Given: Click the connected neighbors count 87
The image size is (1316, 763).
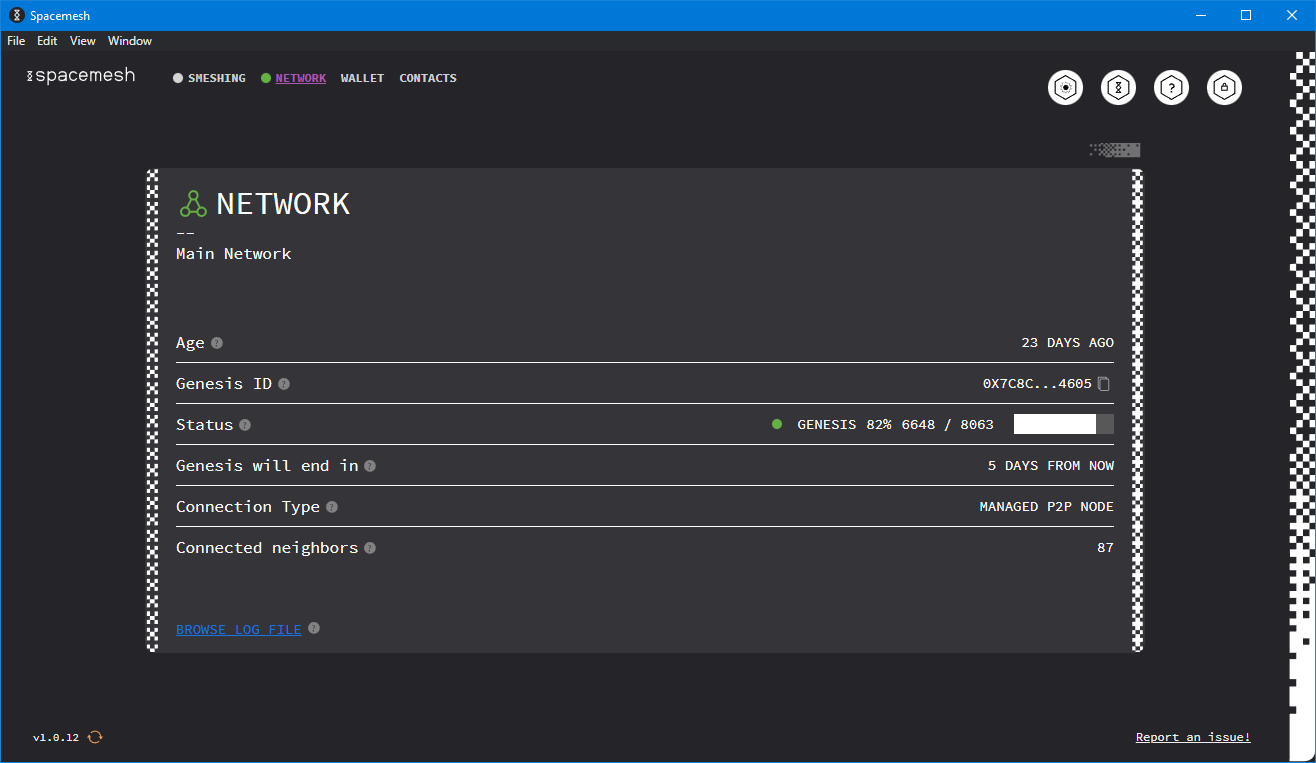Looking at the screenshot, I should pos(1105,548).
